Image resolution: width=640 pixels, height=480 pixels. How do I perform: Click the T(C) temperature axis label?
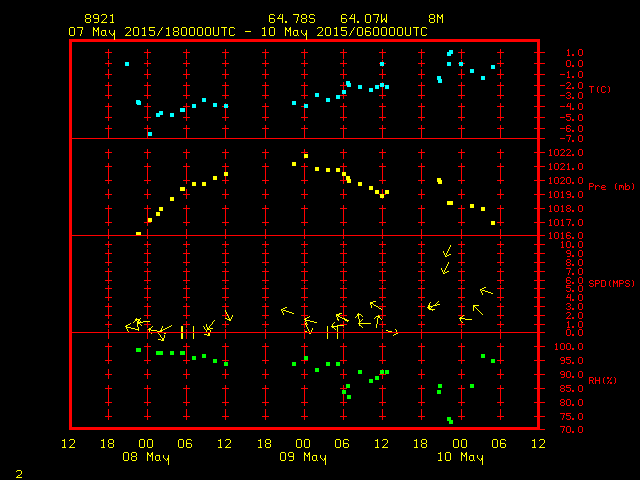click(x=600, y=89)
